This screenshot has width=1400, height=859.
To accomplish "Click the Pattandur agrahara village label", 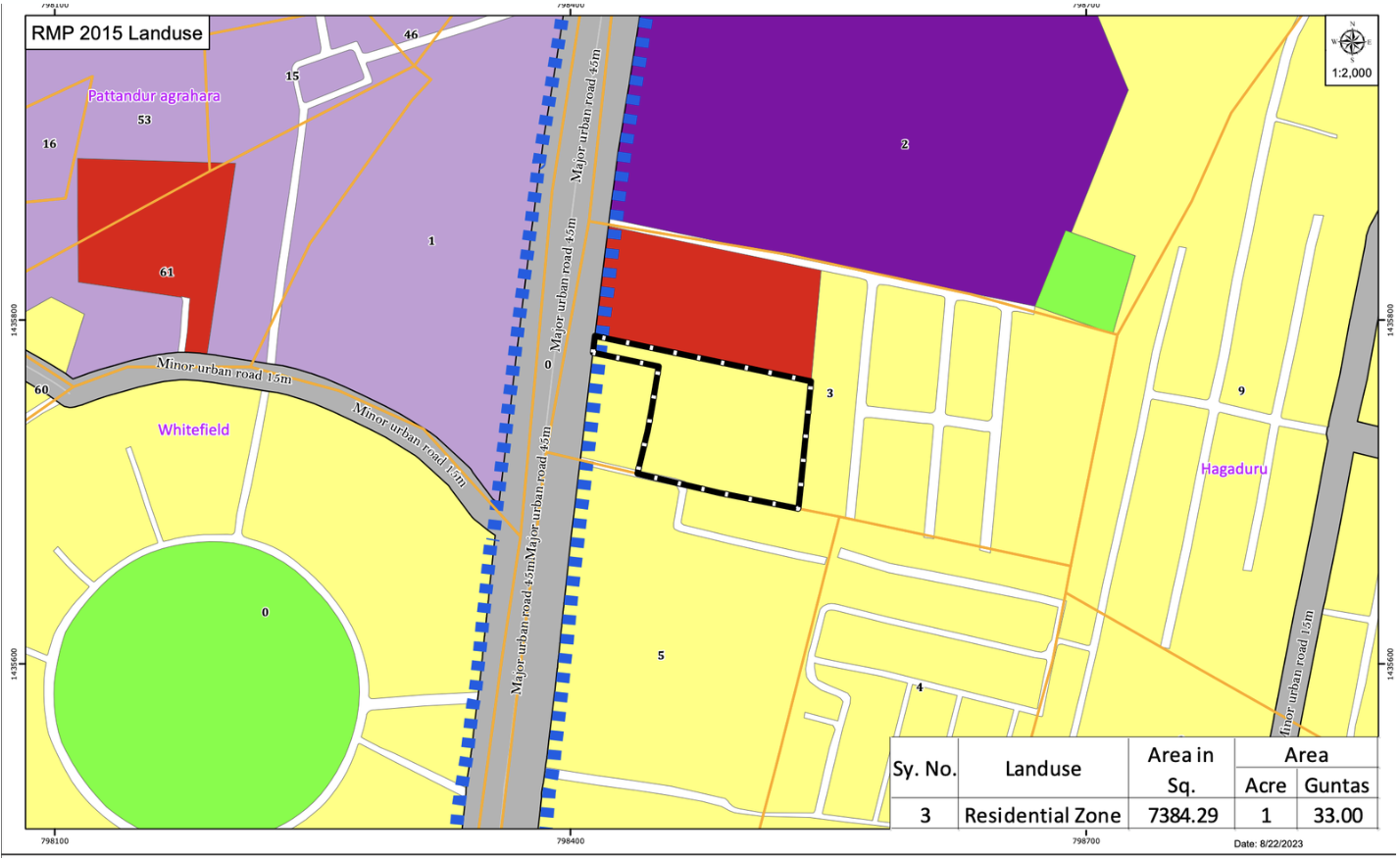I will (154, 96).
